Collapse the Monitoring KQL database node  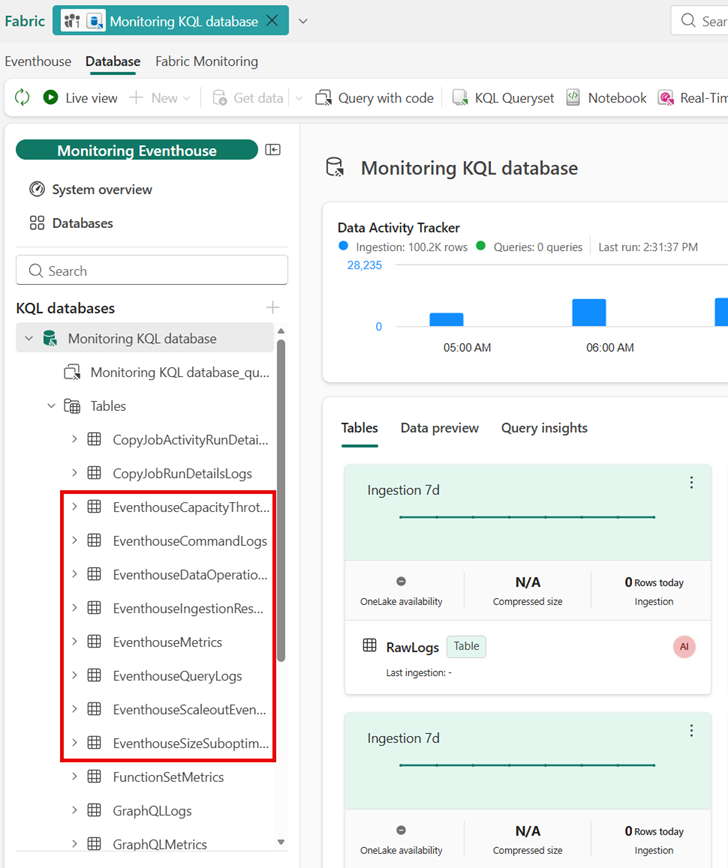29,338
